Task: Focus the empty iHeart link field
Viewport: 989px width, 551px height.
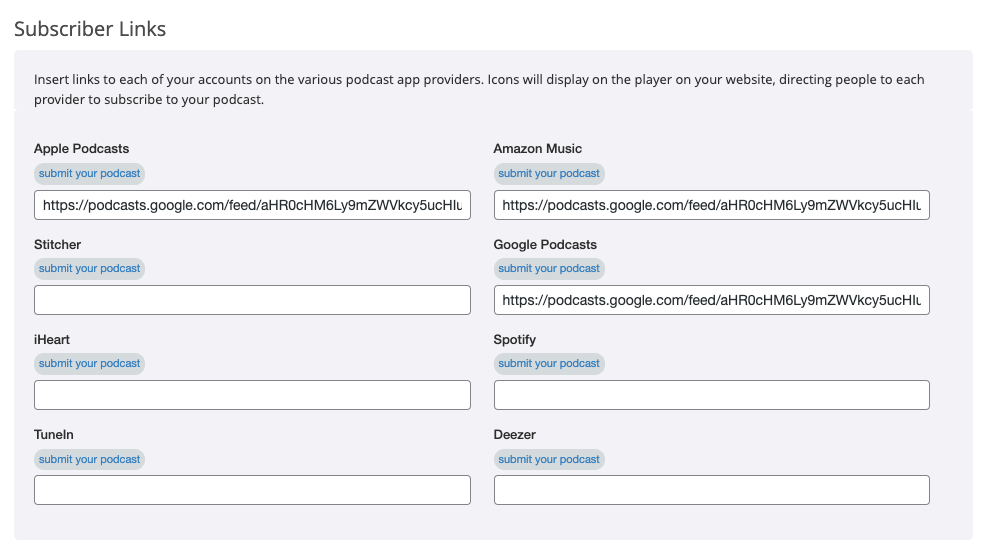Action: click(252, 395)
